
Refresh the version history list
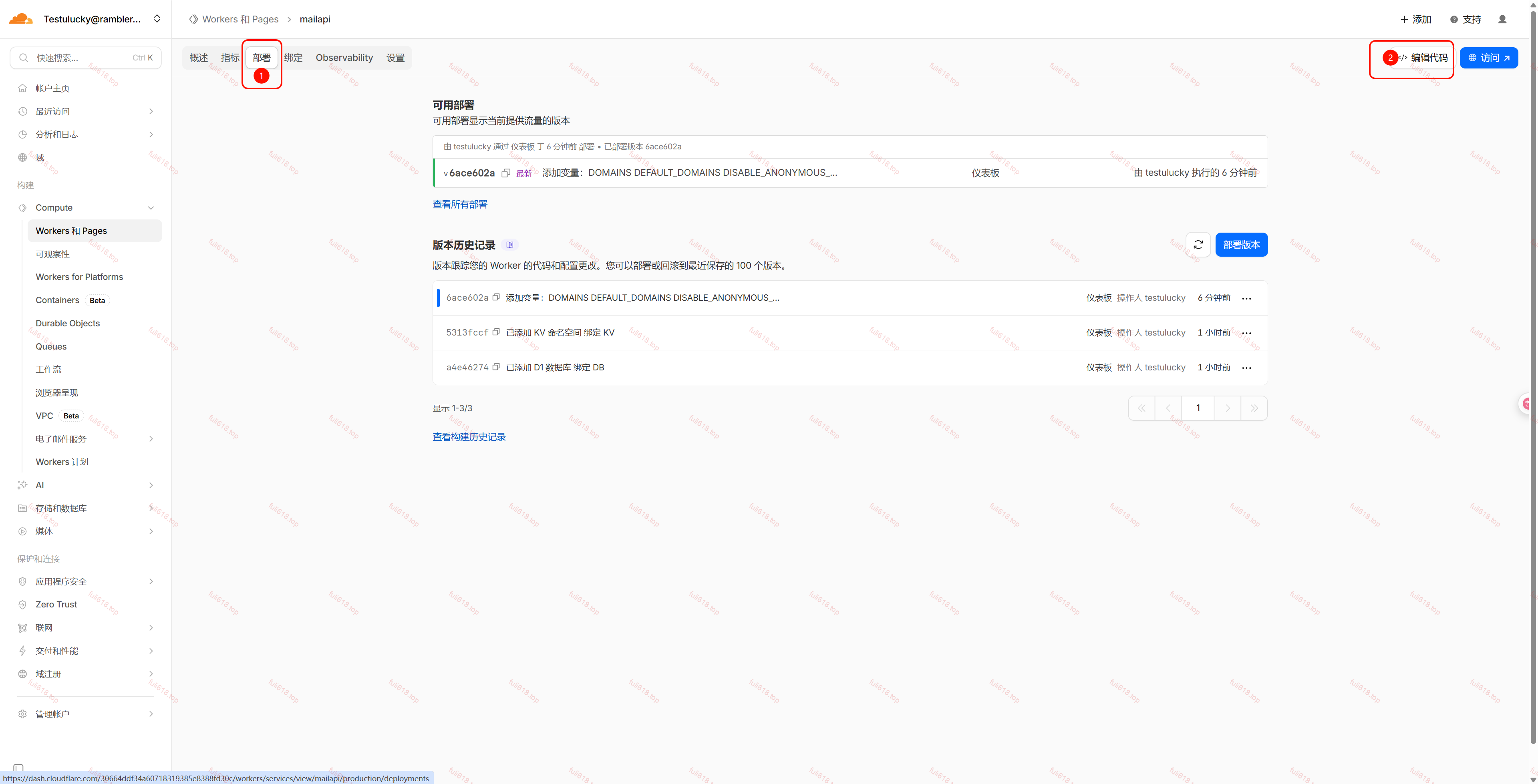coord(1198,245)
